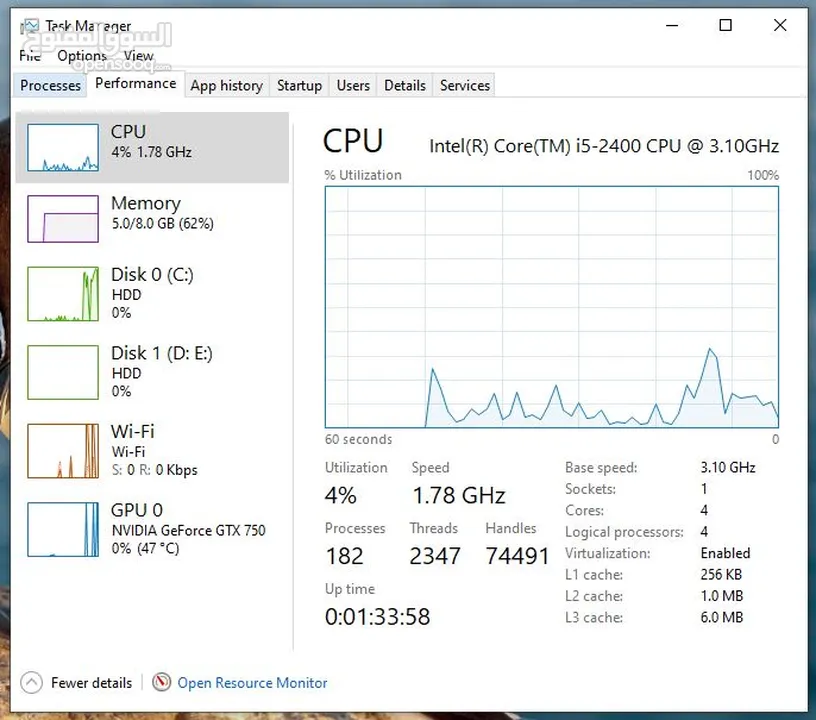Click the '% Utilization' graph label

pos(363,175)
